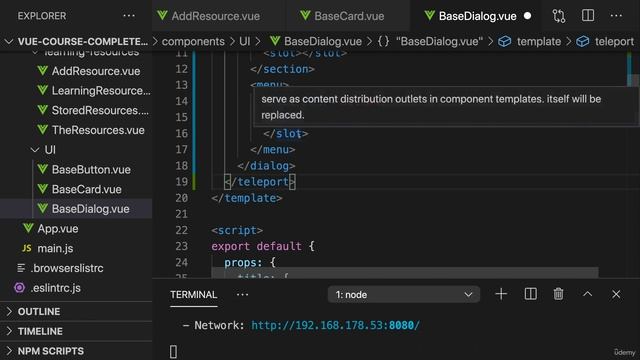
Task: Click the quoted "BaseDialog.vue" breadcrumb
Action: tap(439, 41)
